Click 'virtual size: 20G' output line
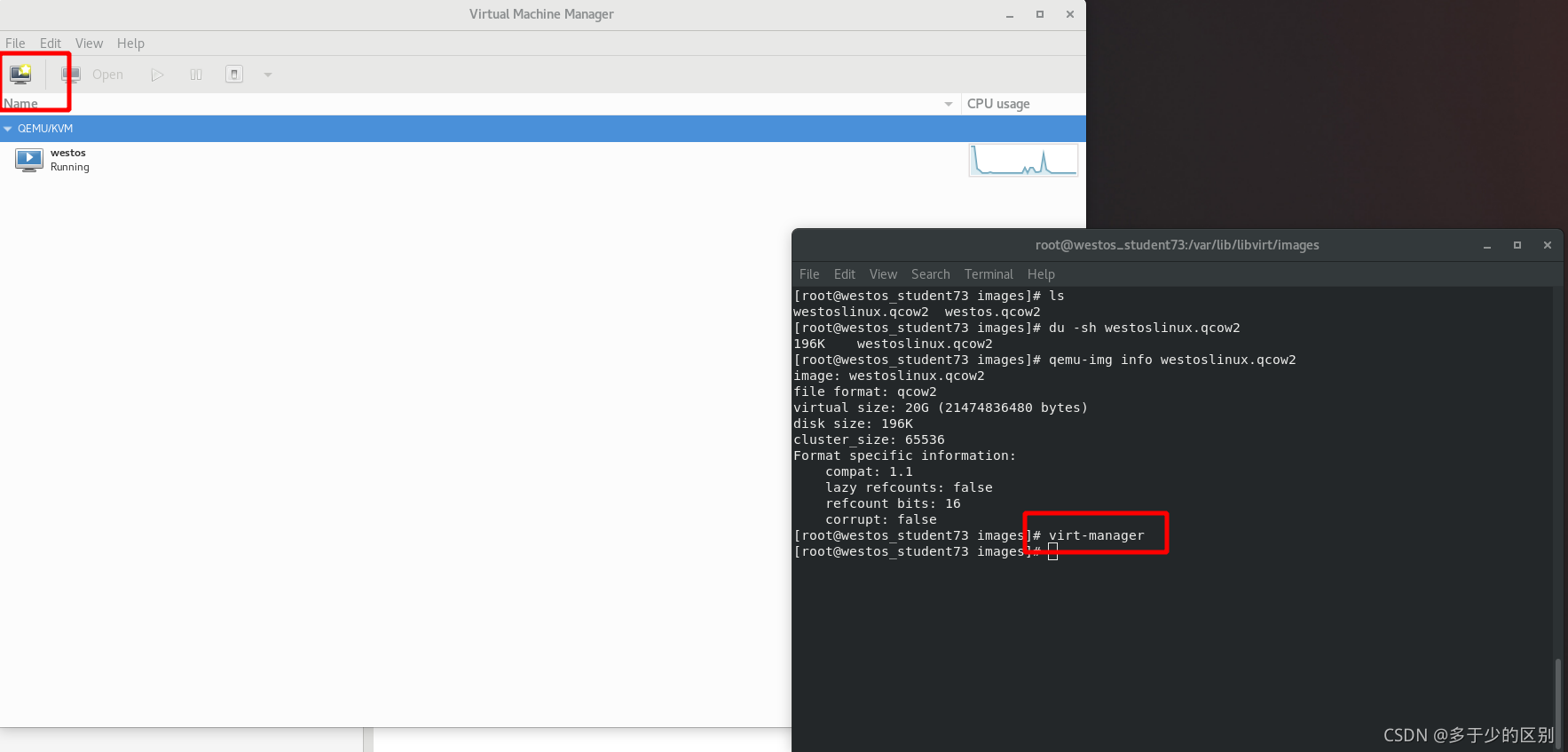 click(941, 408)
